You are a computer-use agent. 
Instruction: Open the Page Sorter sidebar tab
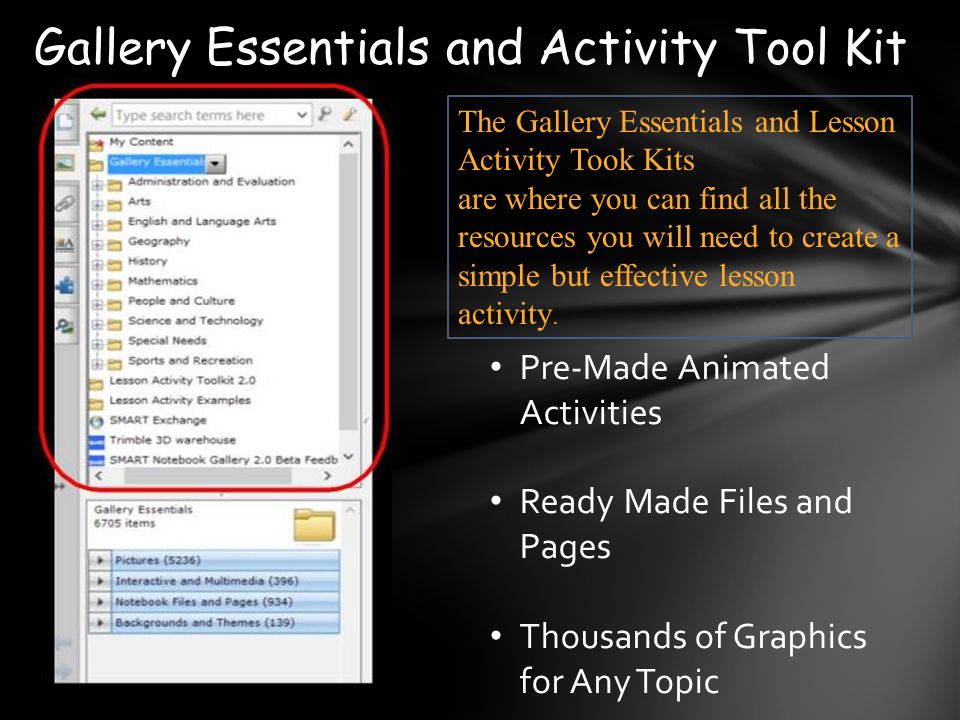click(x=66, y=121)
